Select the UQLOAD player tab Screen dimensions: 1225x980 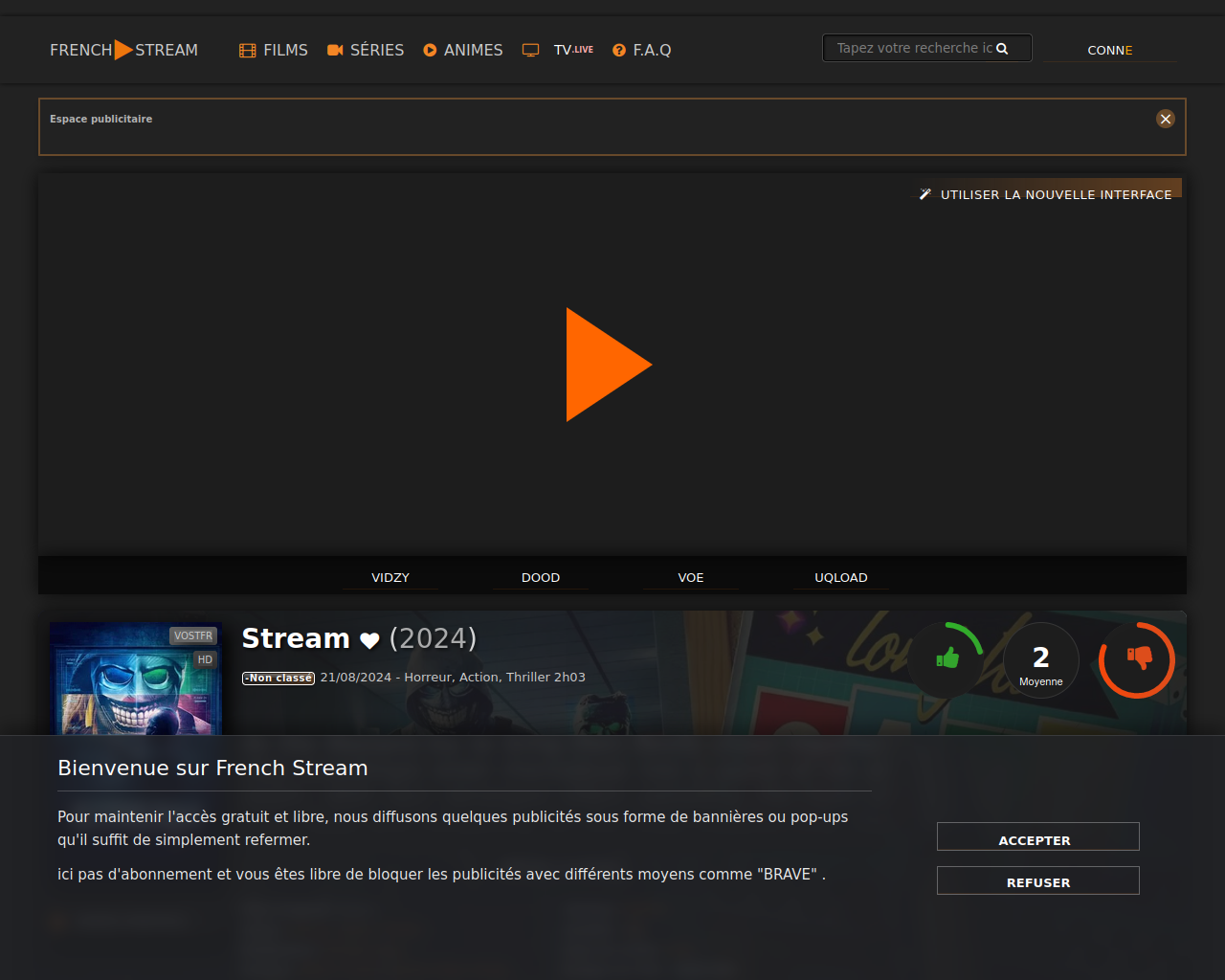pyautogui.click(x=841, y=577)
